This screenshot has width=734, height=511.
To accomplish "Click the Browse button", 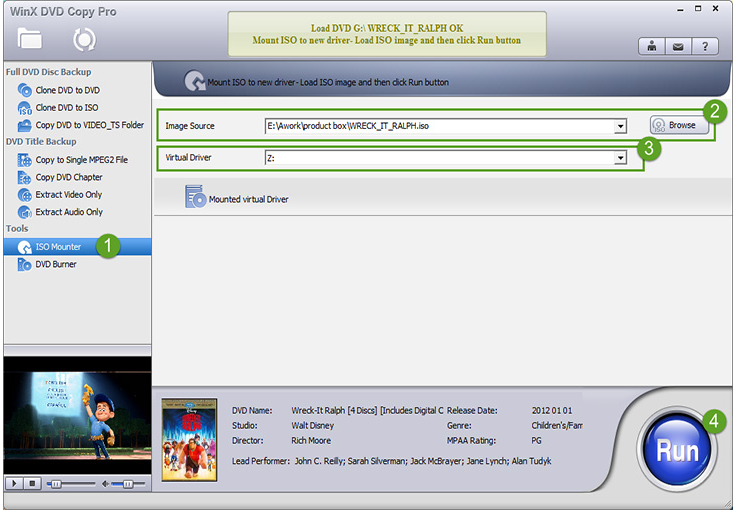I will [679, 125].
